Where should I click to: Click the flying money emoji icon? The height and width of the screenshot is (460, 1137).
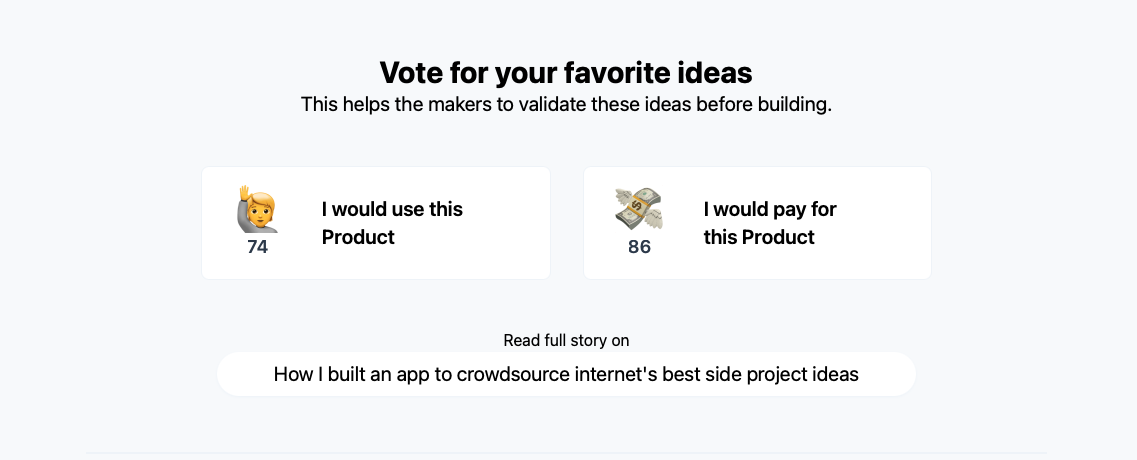coord(639,209)
